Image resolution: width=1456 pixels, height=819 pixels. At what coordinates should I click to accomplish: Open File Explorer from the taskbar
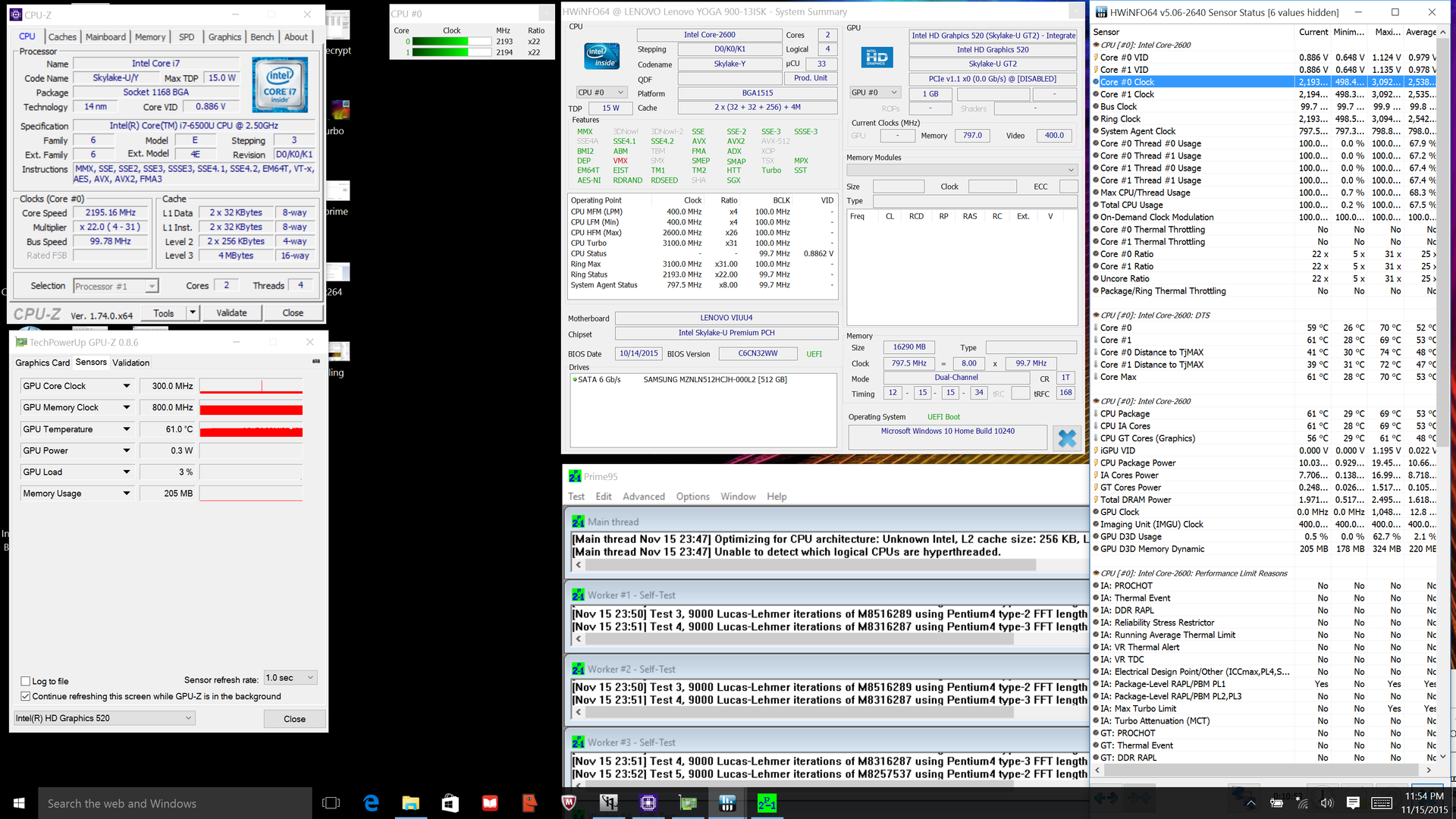tap(410, 803)
